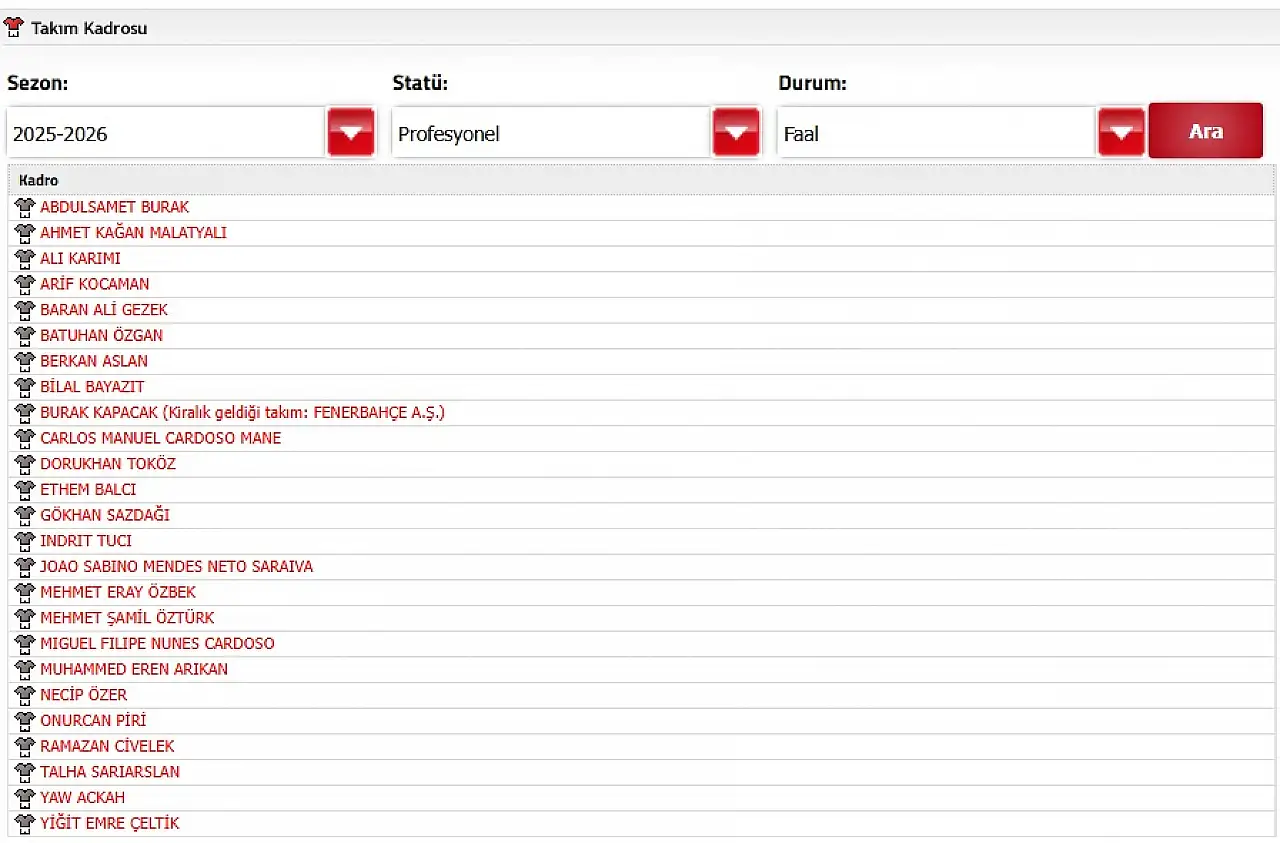The width and height of the screenshot is (1280, 843).
Task: Click the Kadro column header
Action: click(39, 181)
